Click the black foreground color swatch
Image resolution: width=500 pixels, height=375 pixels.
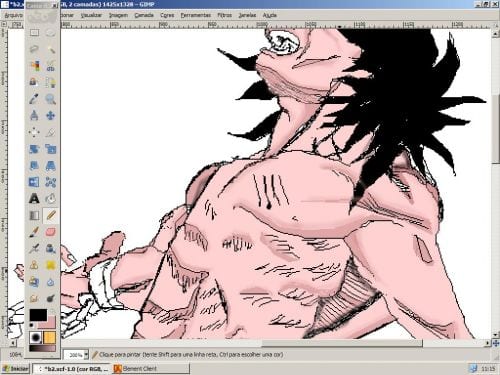tap(38, 315)
